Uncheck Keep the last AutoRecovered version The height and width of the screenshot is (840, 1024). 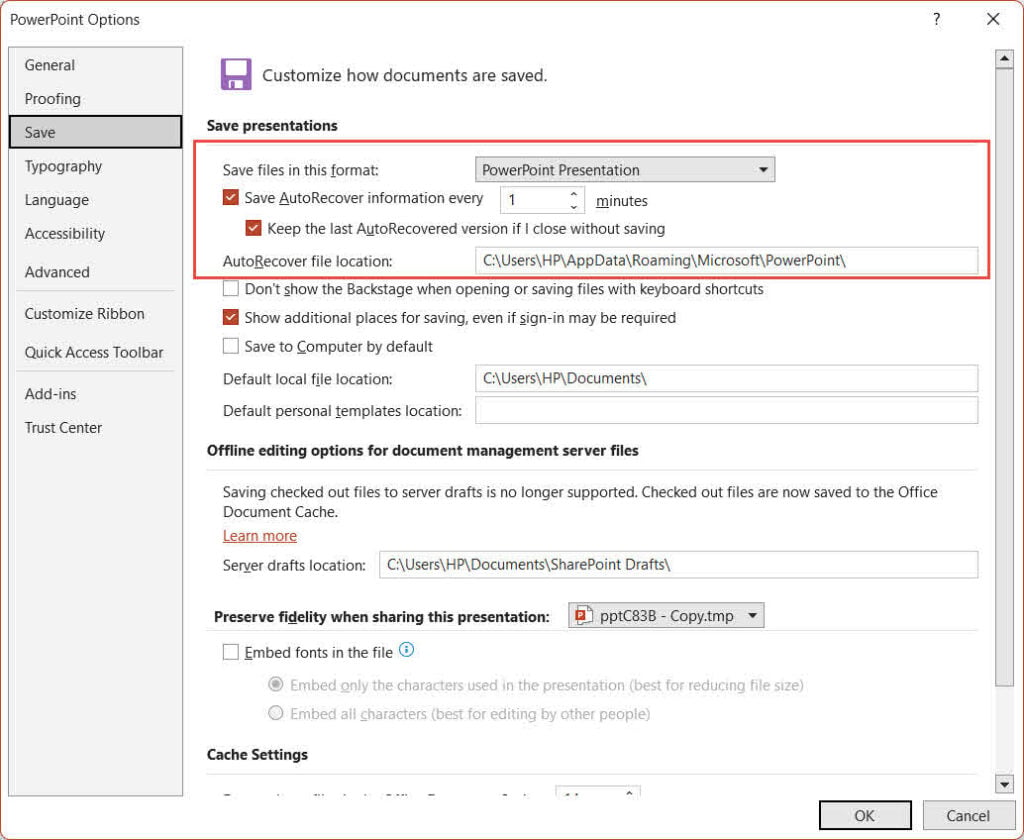(253, 228)
